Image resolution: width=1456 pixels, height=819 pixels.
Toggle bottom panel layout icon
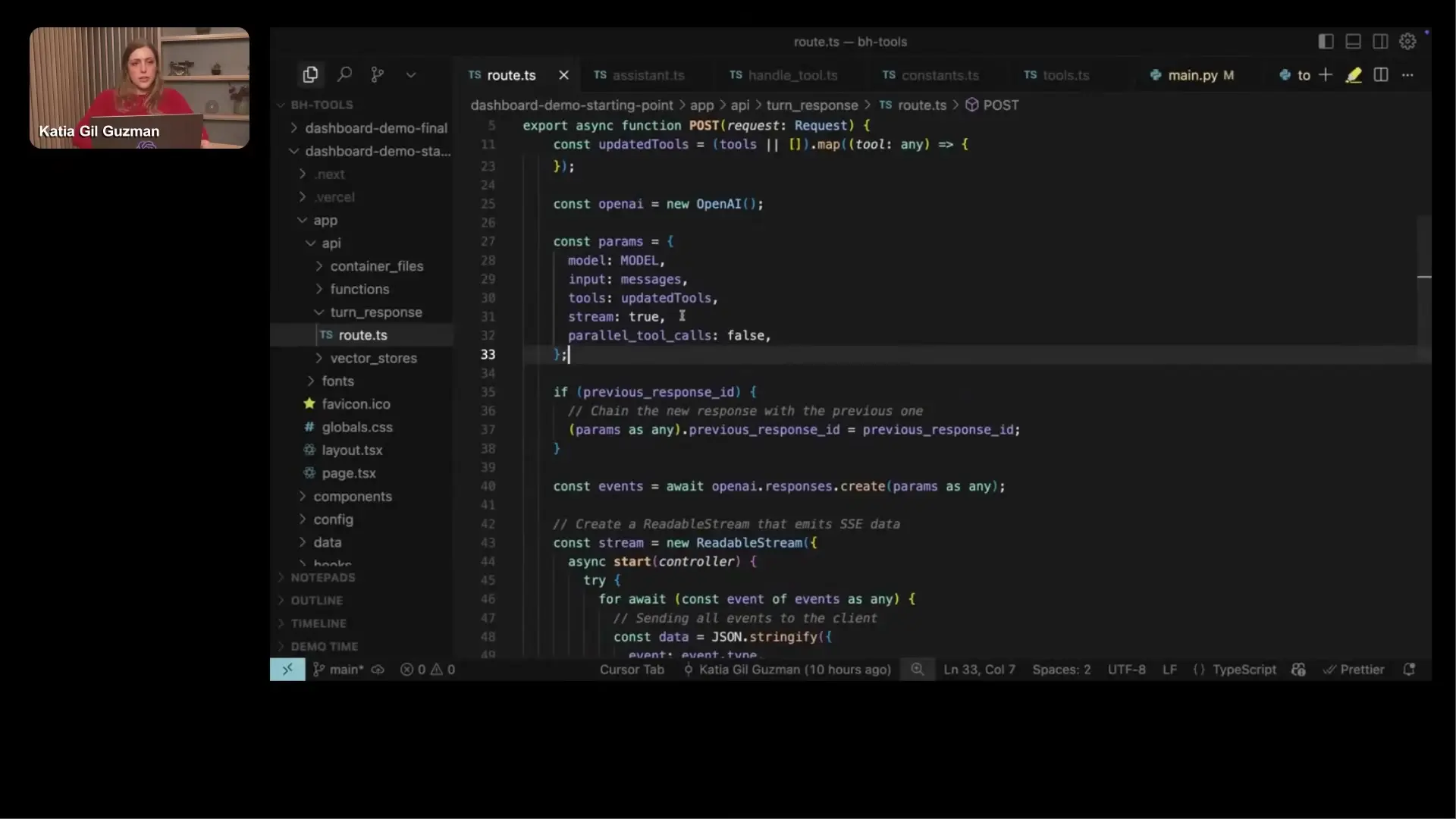[x=1353, y=42]
